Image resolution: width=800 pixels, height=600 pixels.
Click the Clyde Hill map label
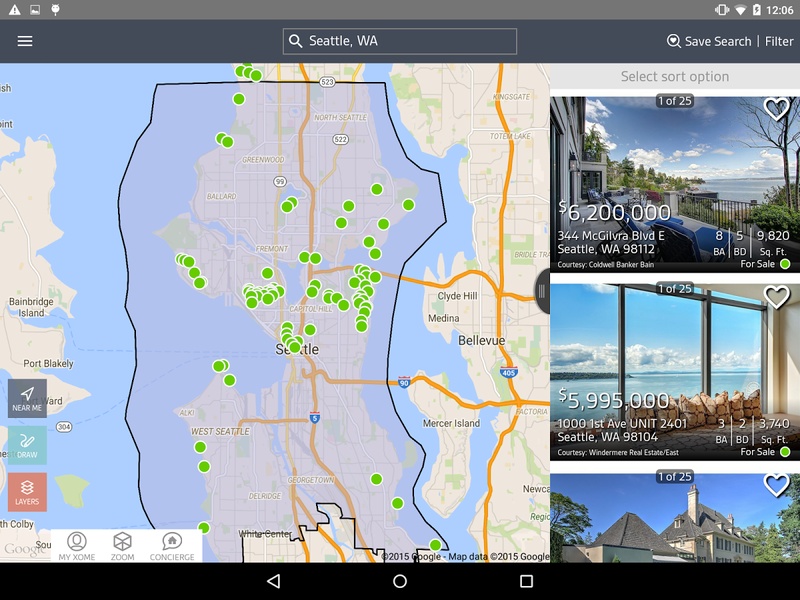click(457, 296)
